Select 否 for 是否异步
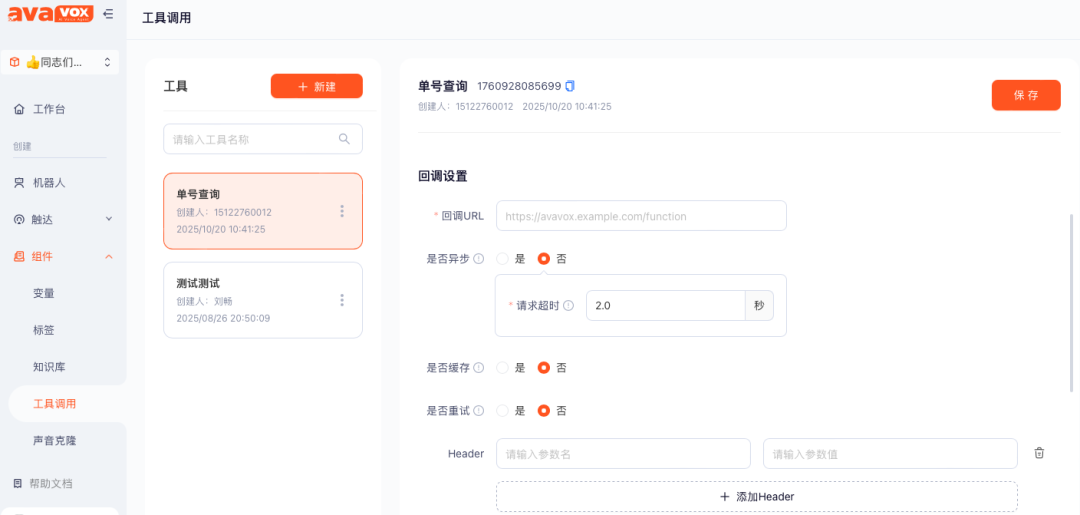1080x515 pixels. point(543,259)
